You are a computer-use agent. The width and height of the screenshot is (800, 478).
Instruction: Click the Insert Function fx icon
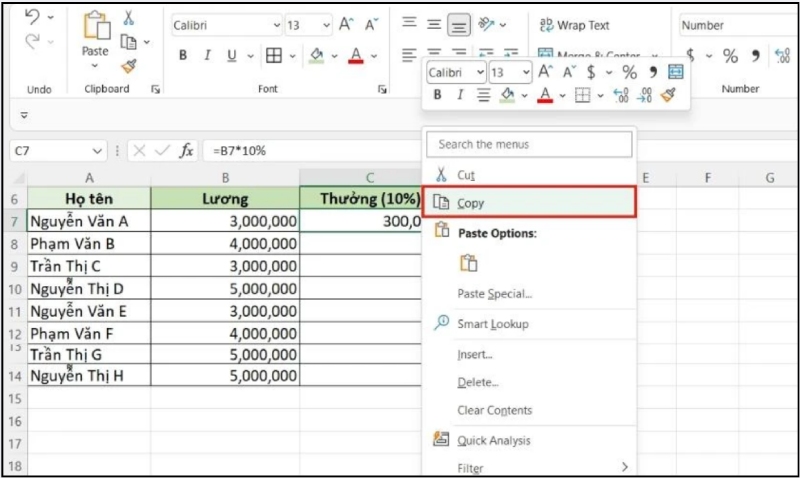point(186,151)
